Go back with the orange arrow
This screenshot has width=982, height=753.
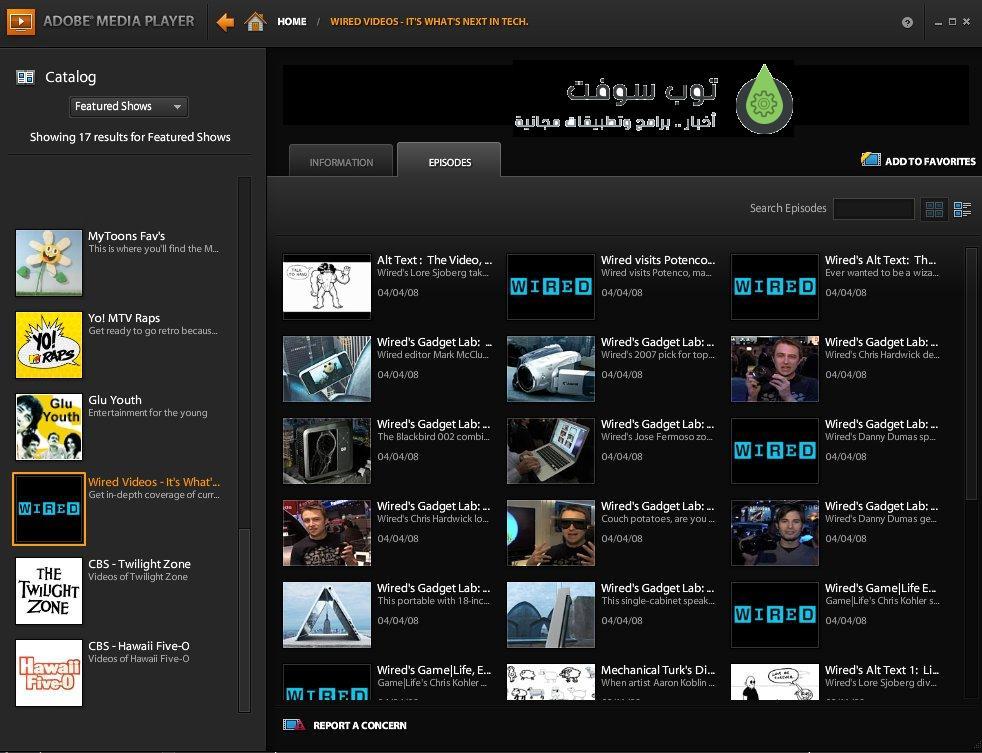click(x=225, y=22)
